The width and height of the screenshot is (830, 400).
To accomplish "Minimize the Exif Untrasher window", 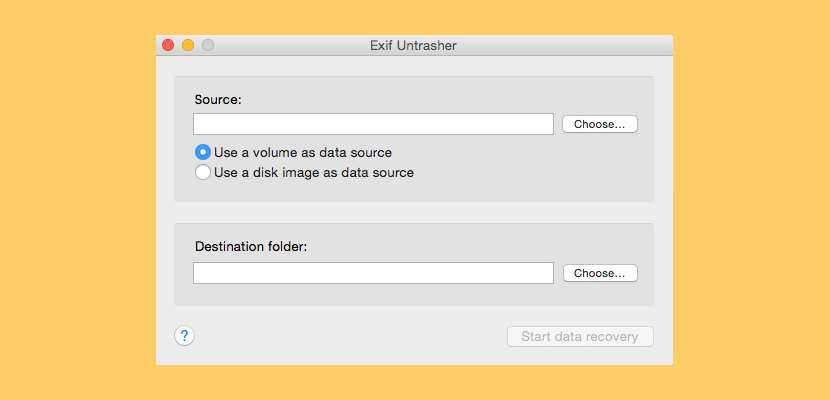I will tap(188, 45).
